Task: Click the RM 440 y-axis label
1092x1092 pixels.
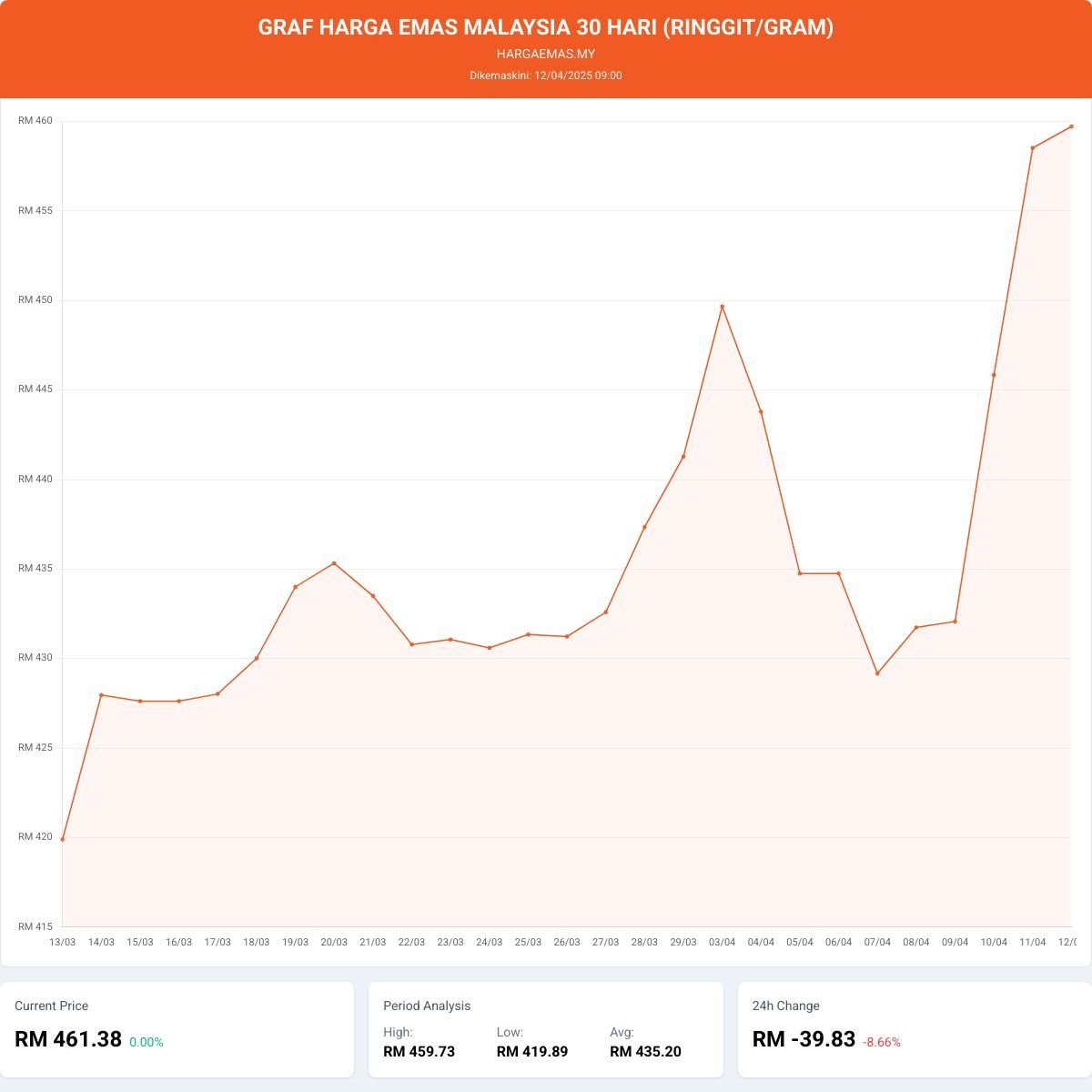Action: pyautogui.click(x=35, y=479)
